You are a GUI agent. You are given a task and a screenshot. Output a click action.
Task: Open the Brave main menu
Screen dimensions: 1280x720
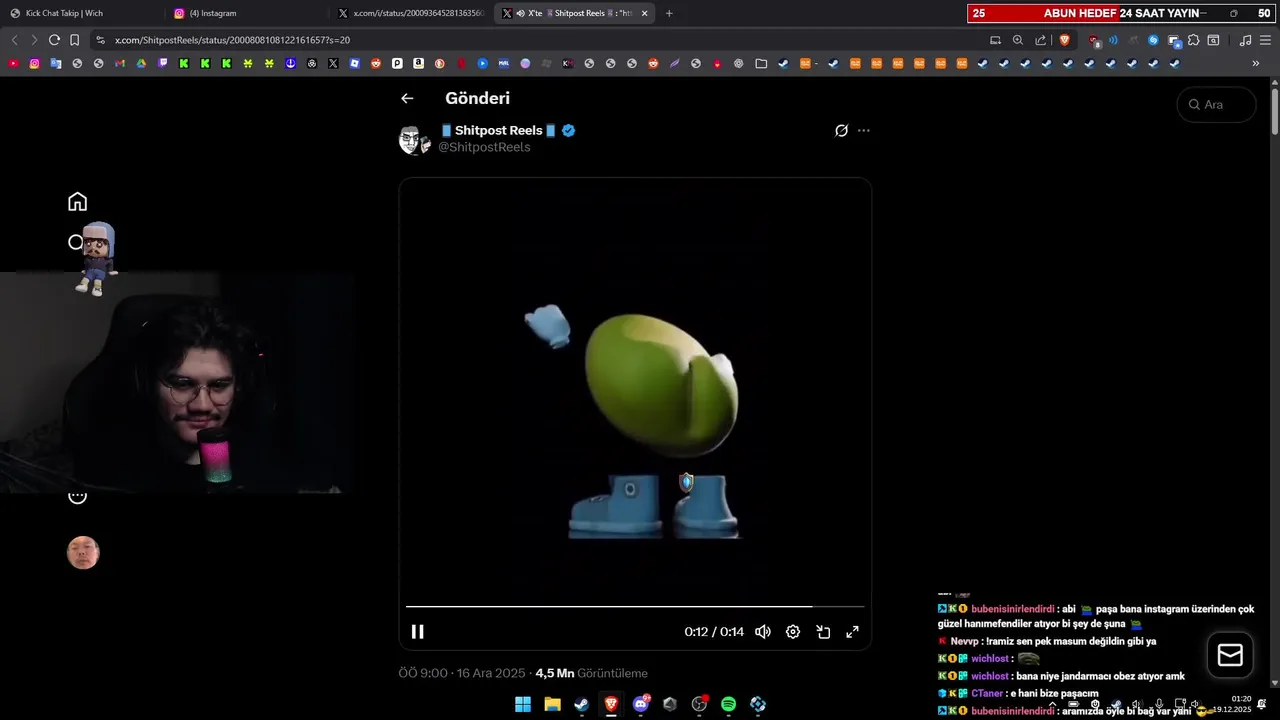click(1266, 40)
